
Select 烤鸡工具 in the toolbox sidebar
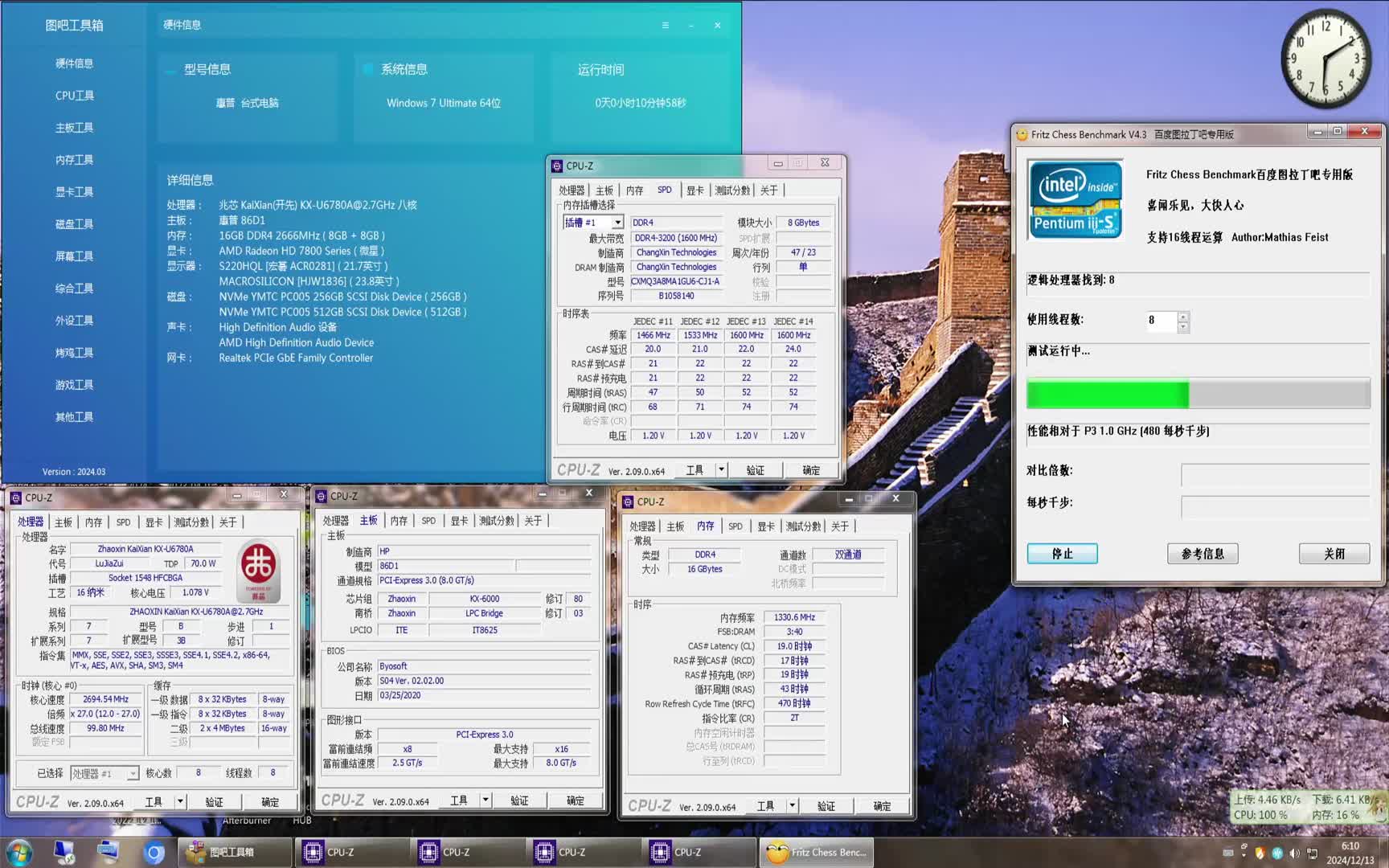tap(74, 353)
